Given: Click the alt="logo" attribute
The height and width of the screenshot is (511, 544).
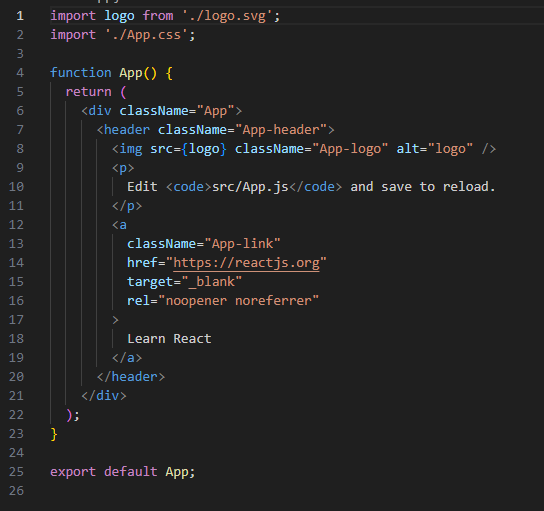Looking at the screenshot, I should [x=435, y=149].
